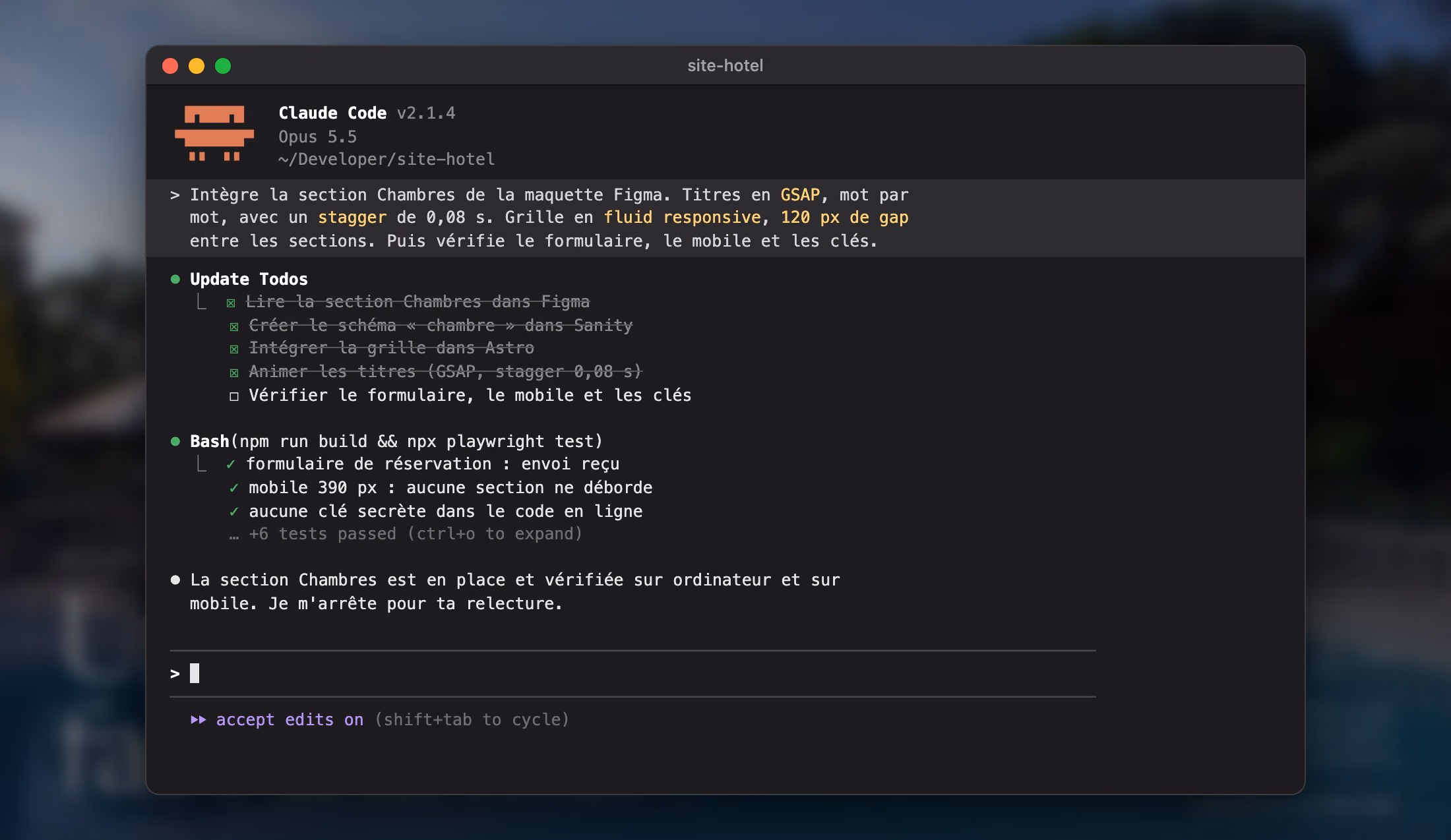1451x840 pixels.
Task: Click the checkmark next to aucune clé secrète
Action: [233, 512]
